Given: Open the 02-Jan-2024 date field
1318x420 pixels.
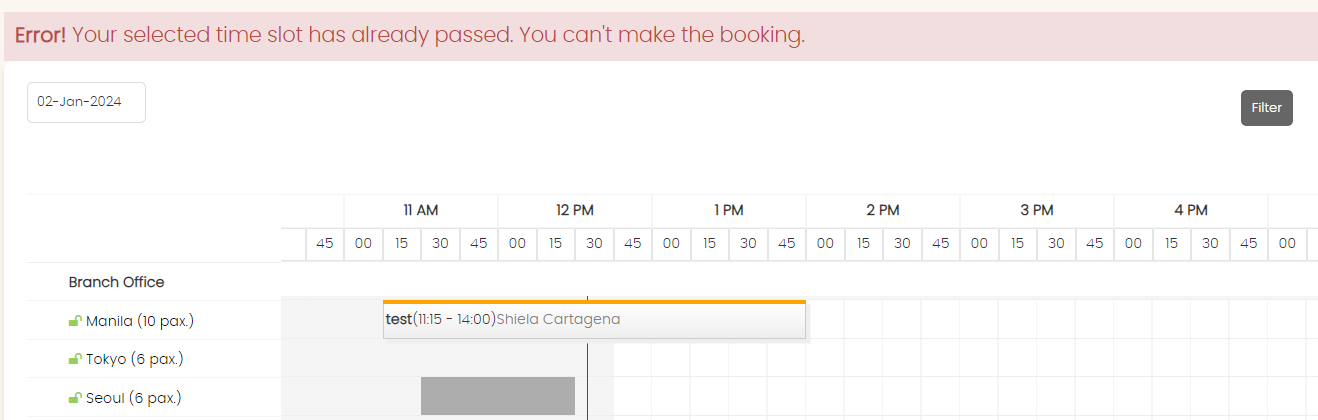Looking at the screenshot, I should click(86, 102).
